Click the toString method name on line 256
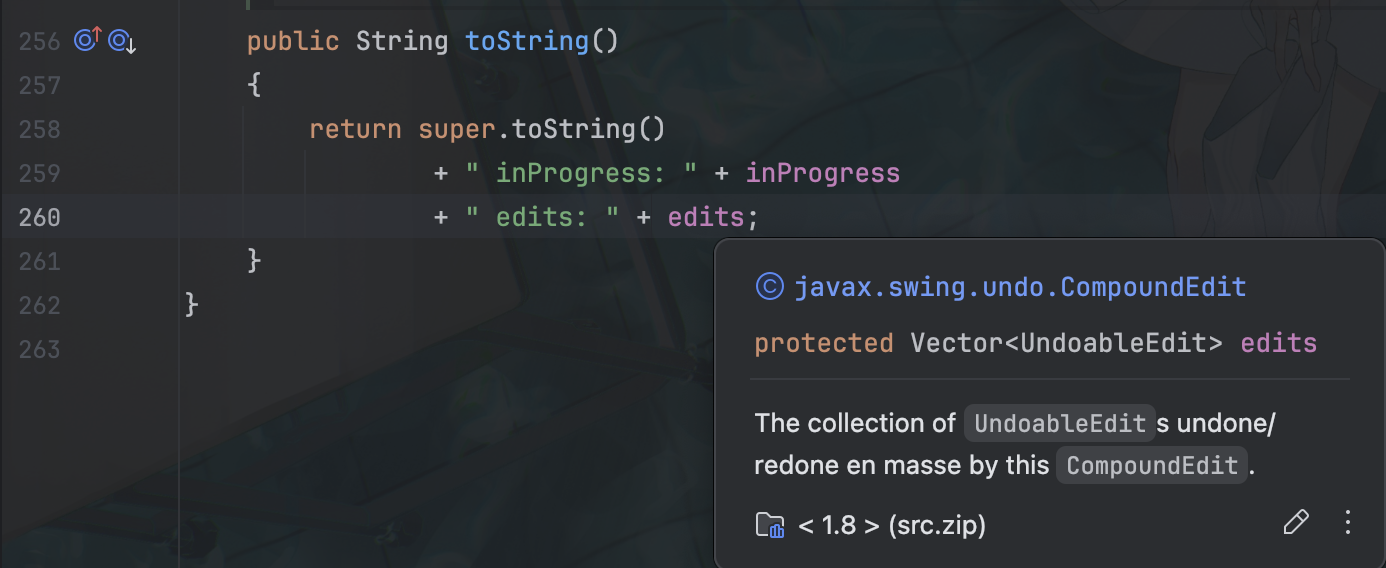The image size is (1386, 568). [x=527, y=41]
